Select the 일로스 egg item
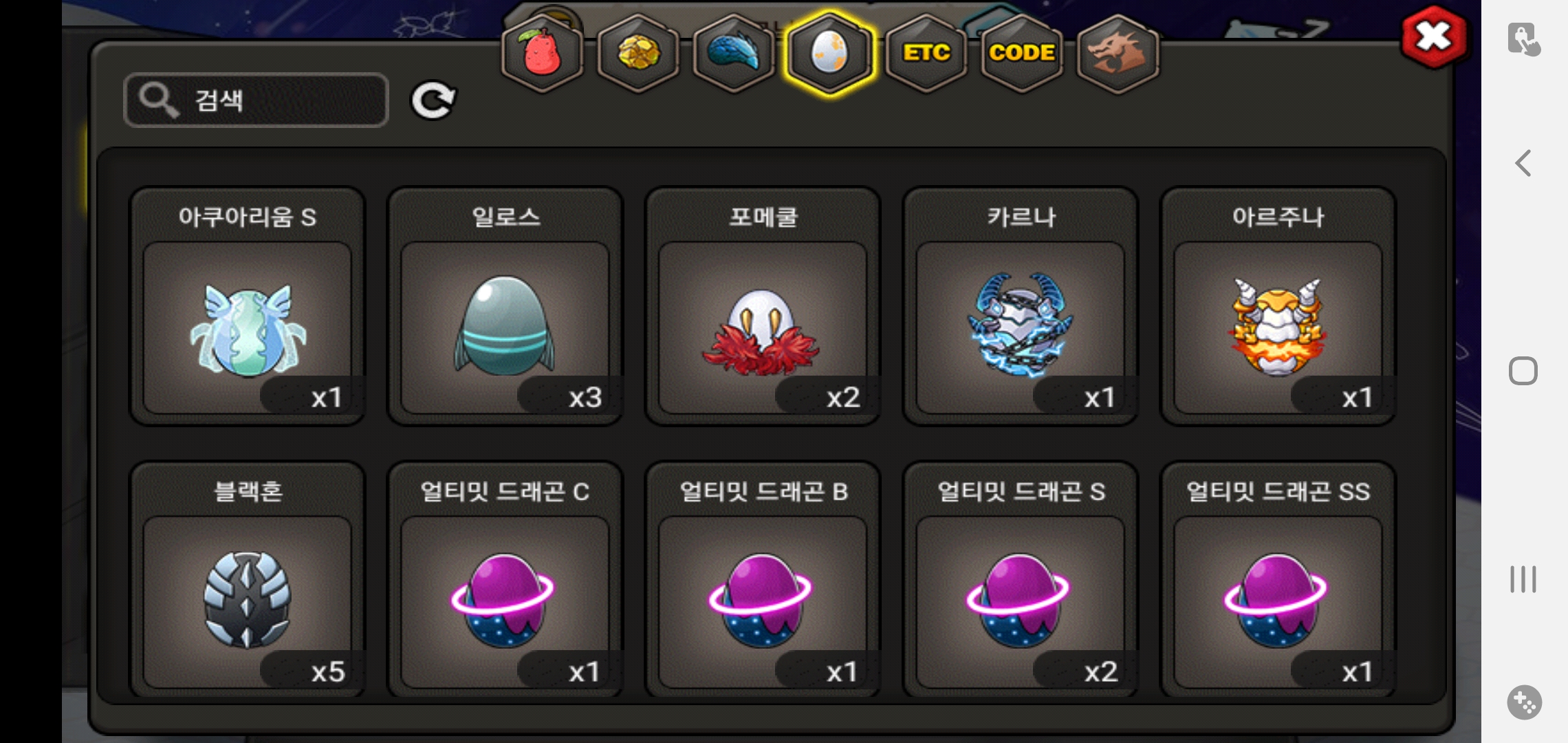 505,307
